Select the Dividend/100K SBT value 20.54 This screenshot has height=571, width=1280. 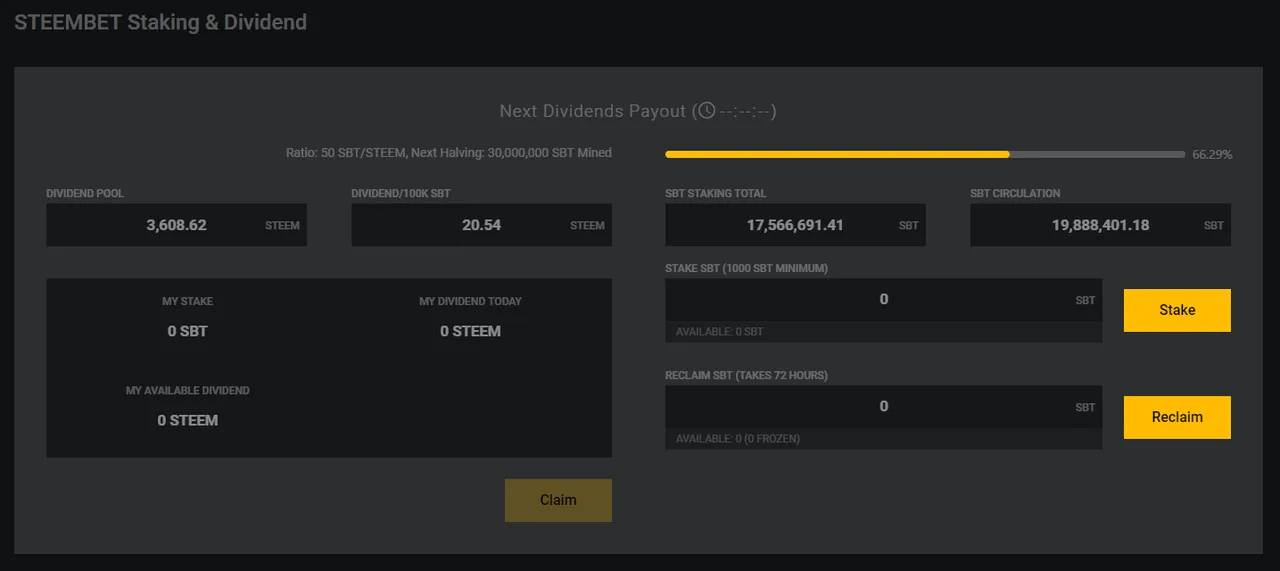click(481, 225)
